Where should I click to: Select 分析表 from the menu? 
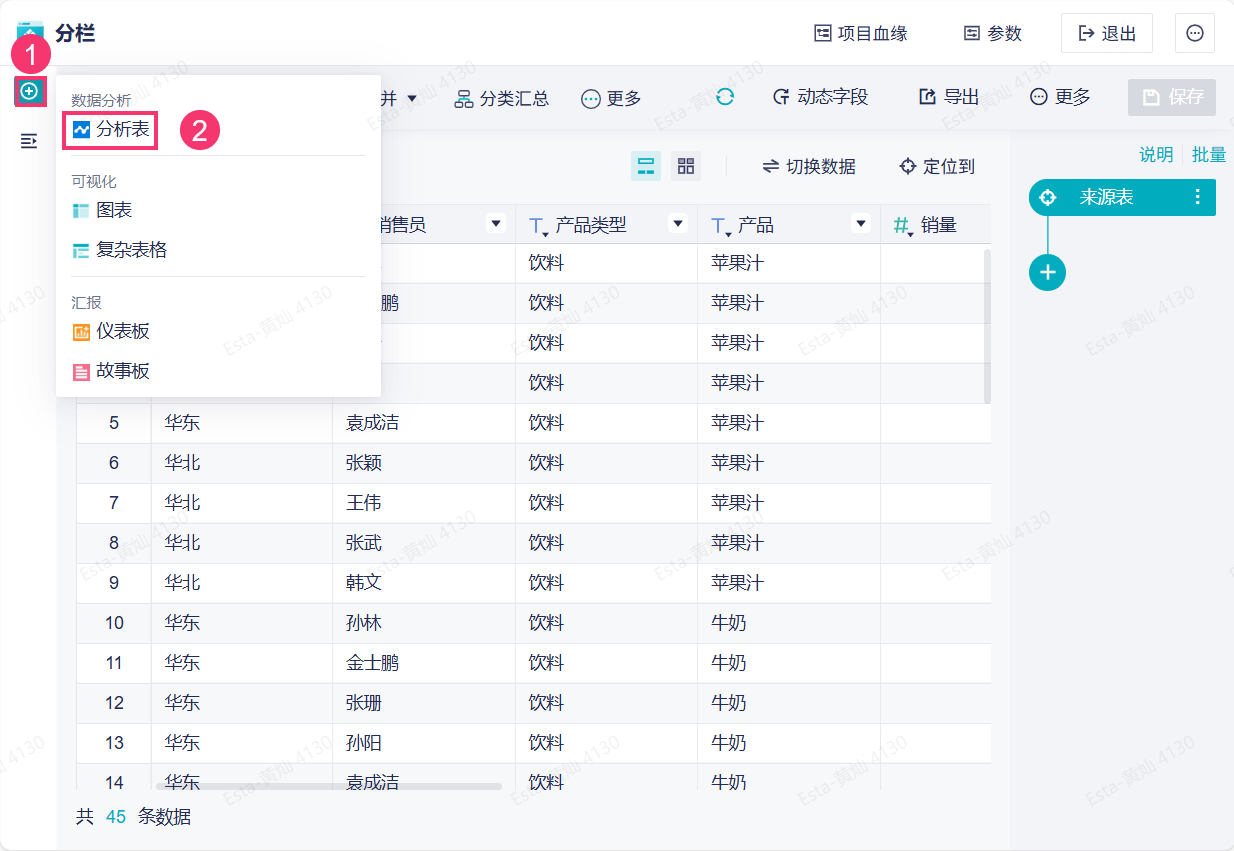111,130
